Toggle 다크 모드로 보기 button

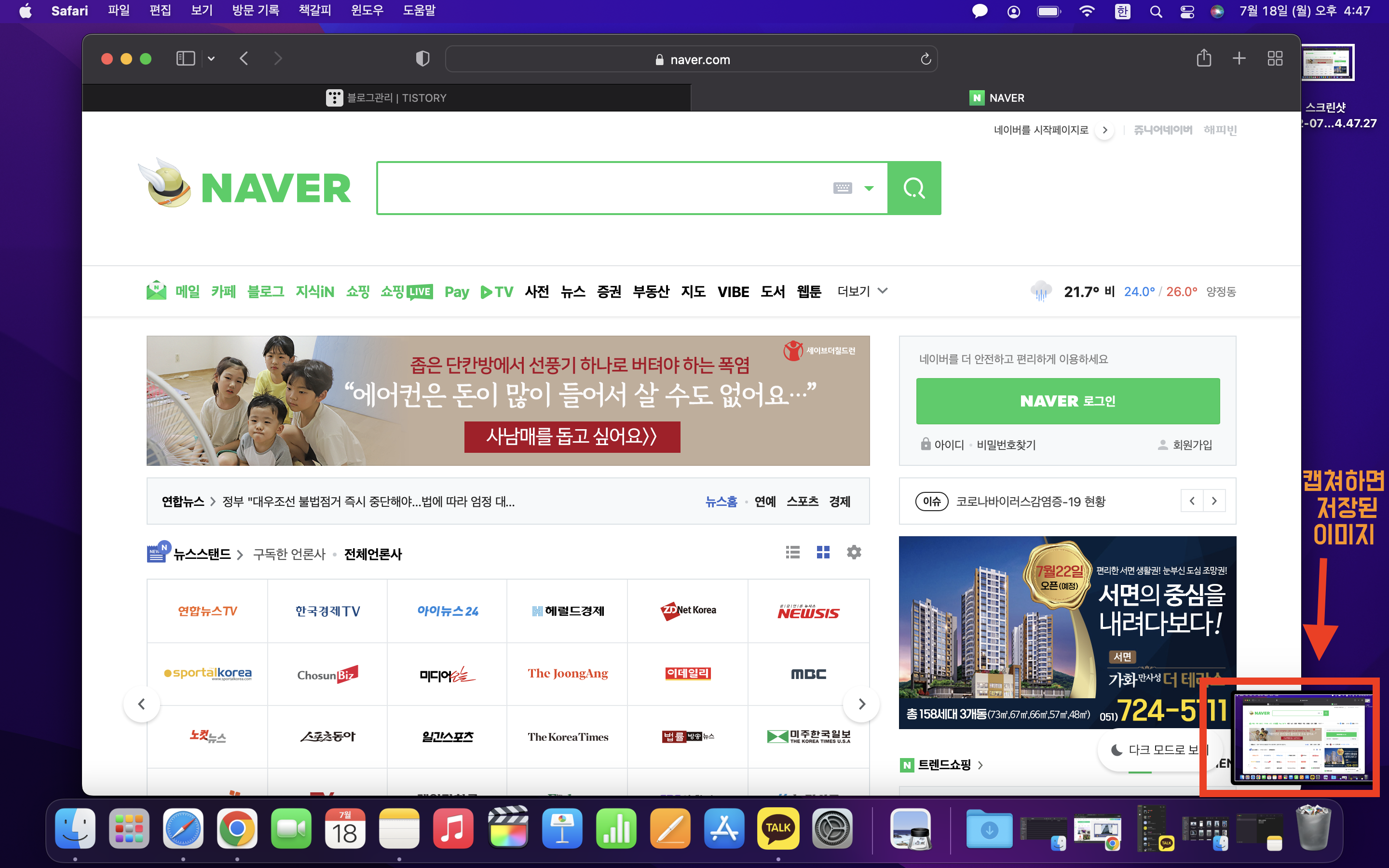click(1160, 750)
